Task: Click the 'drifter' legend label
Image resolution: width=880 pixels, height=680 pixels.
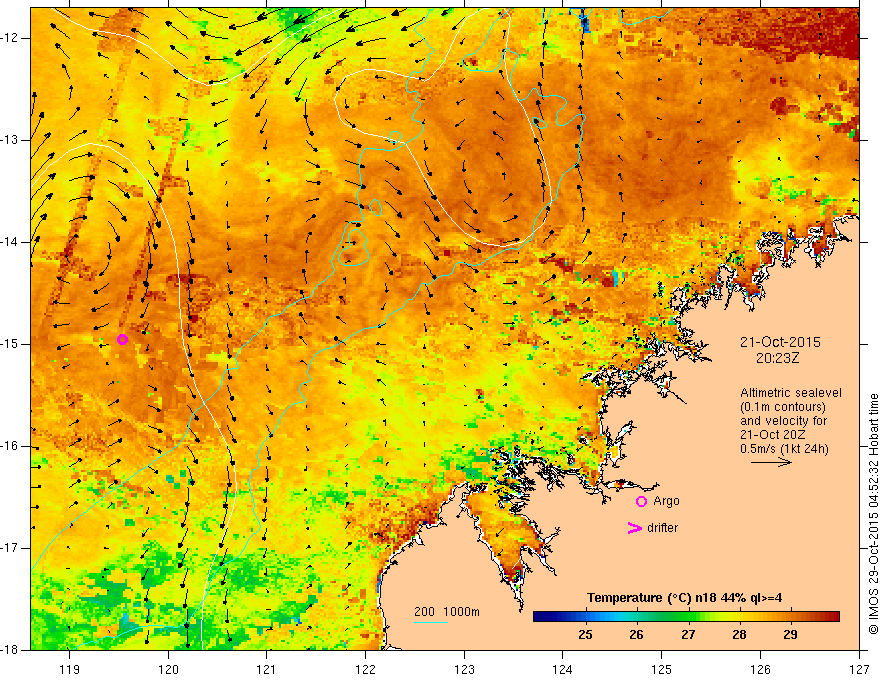Action: (662, 528)
